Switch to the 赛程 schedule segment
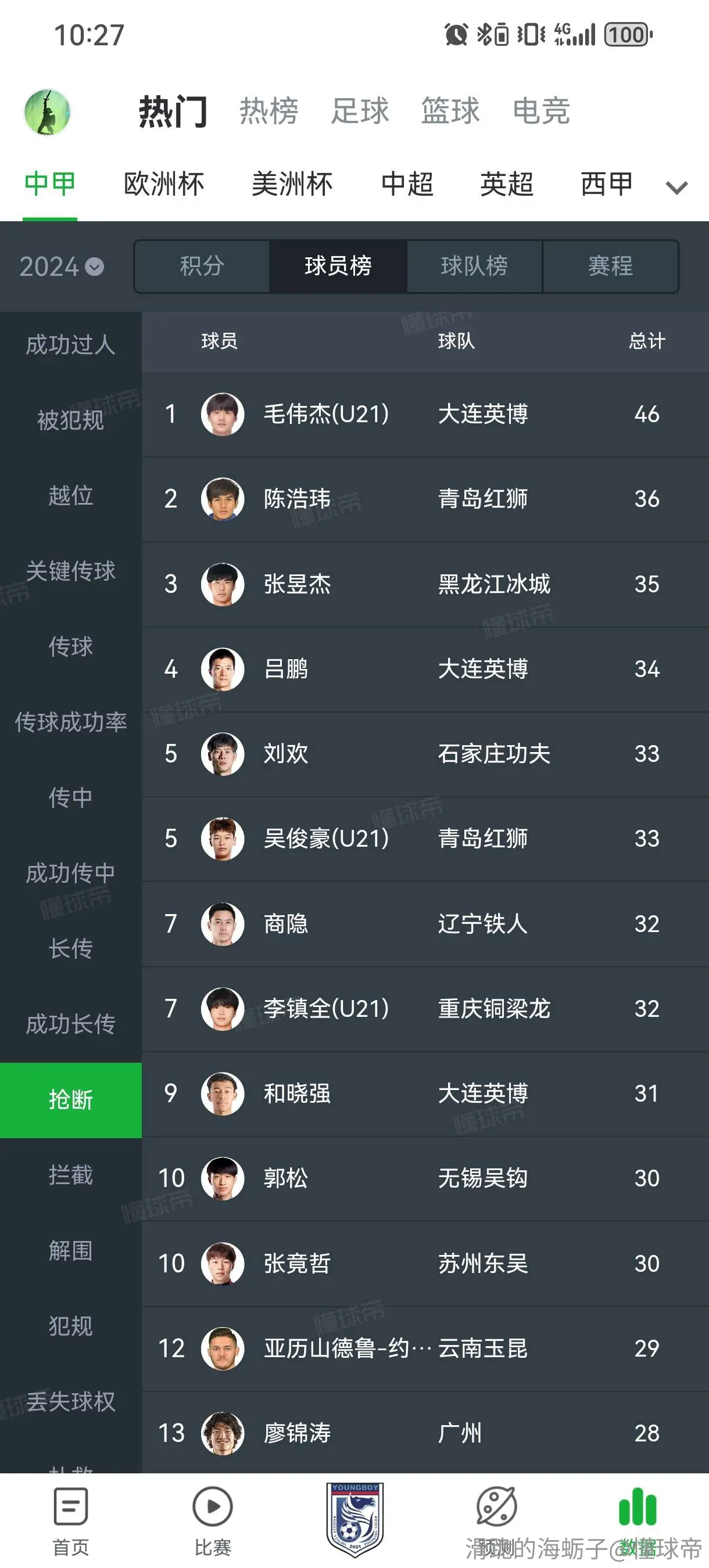Image resolution: width=709 pixels, height=1568 pixels. coord(610,266)
